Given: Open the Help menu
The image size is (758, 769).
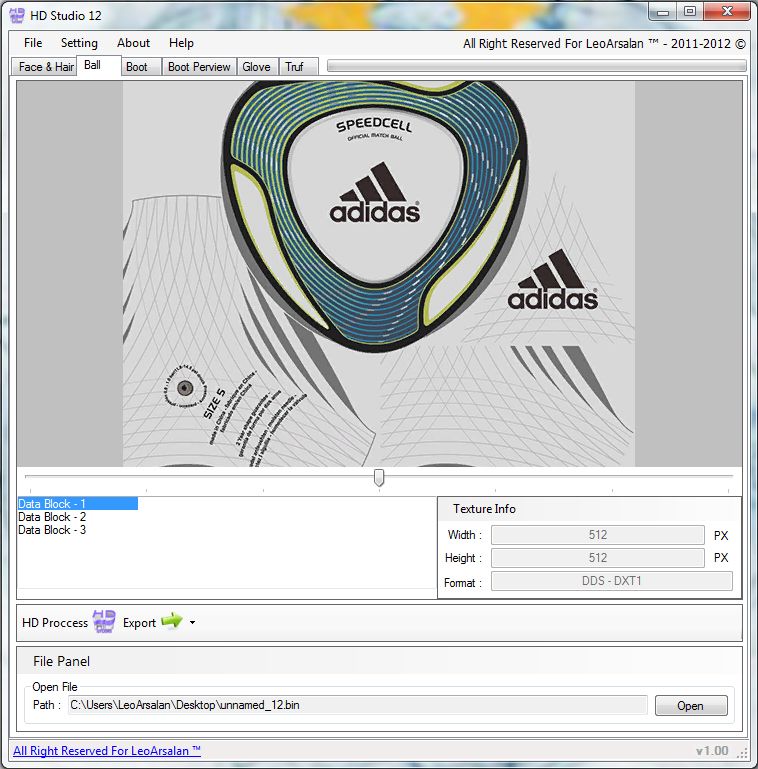Looking at the screenshot, I should pos(181,43).
